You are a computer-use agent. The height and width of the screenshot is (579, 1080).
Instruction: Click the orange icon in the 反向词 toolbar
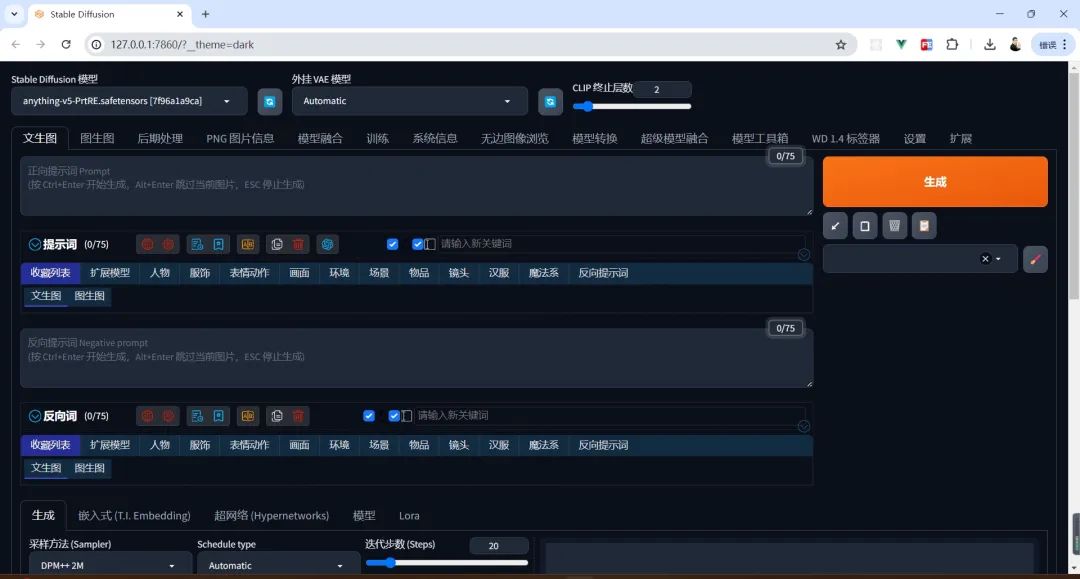pyautogui.click(x=247, y=416)
